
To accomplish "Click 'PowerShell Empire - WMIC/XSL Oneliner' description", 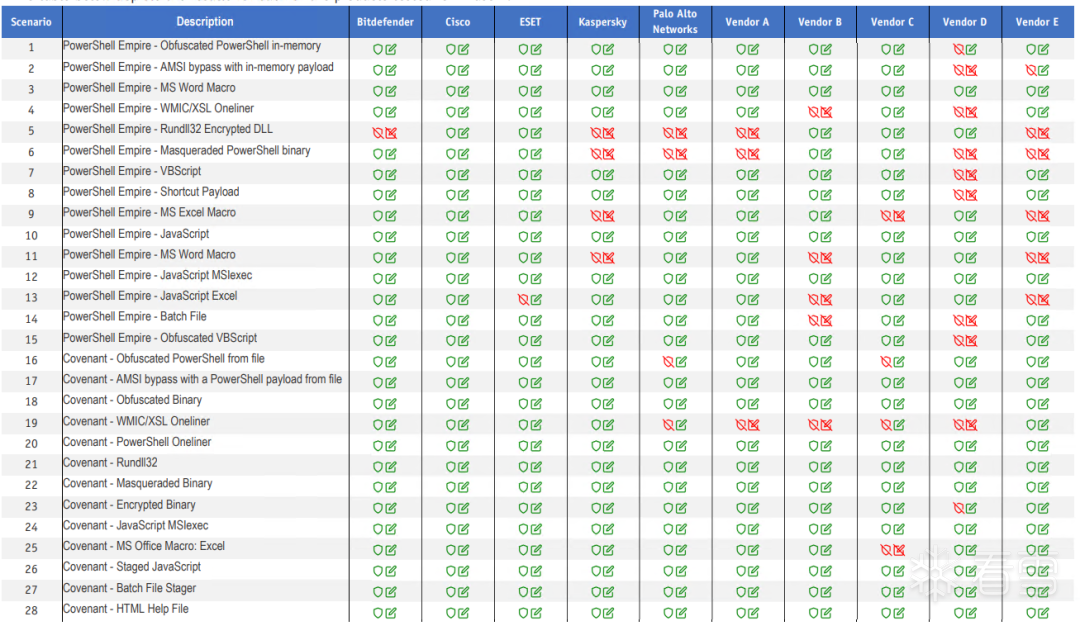I will point(158,109).
